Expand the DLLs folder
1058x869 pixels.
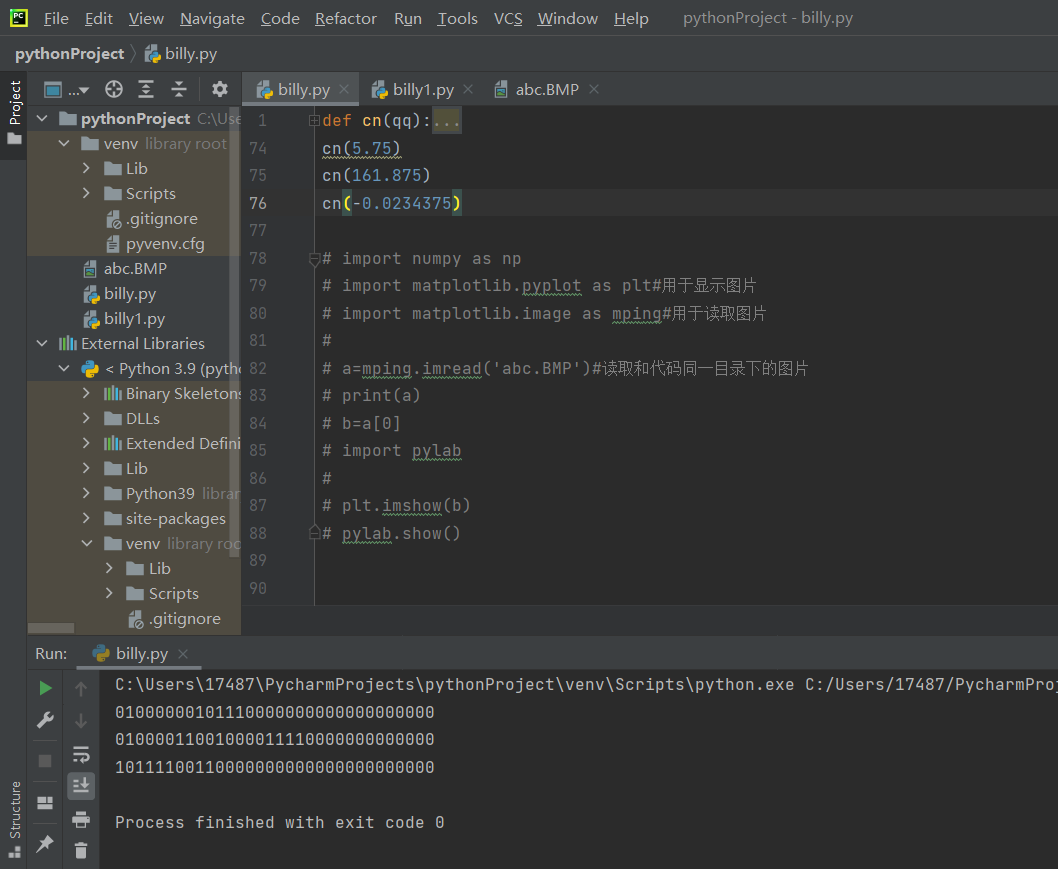tap(86, 418)
